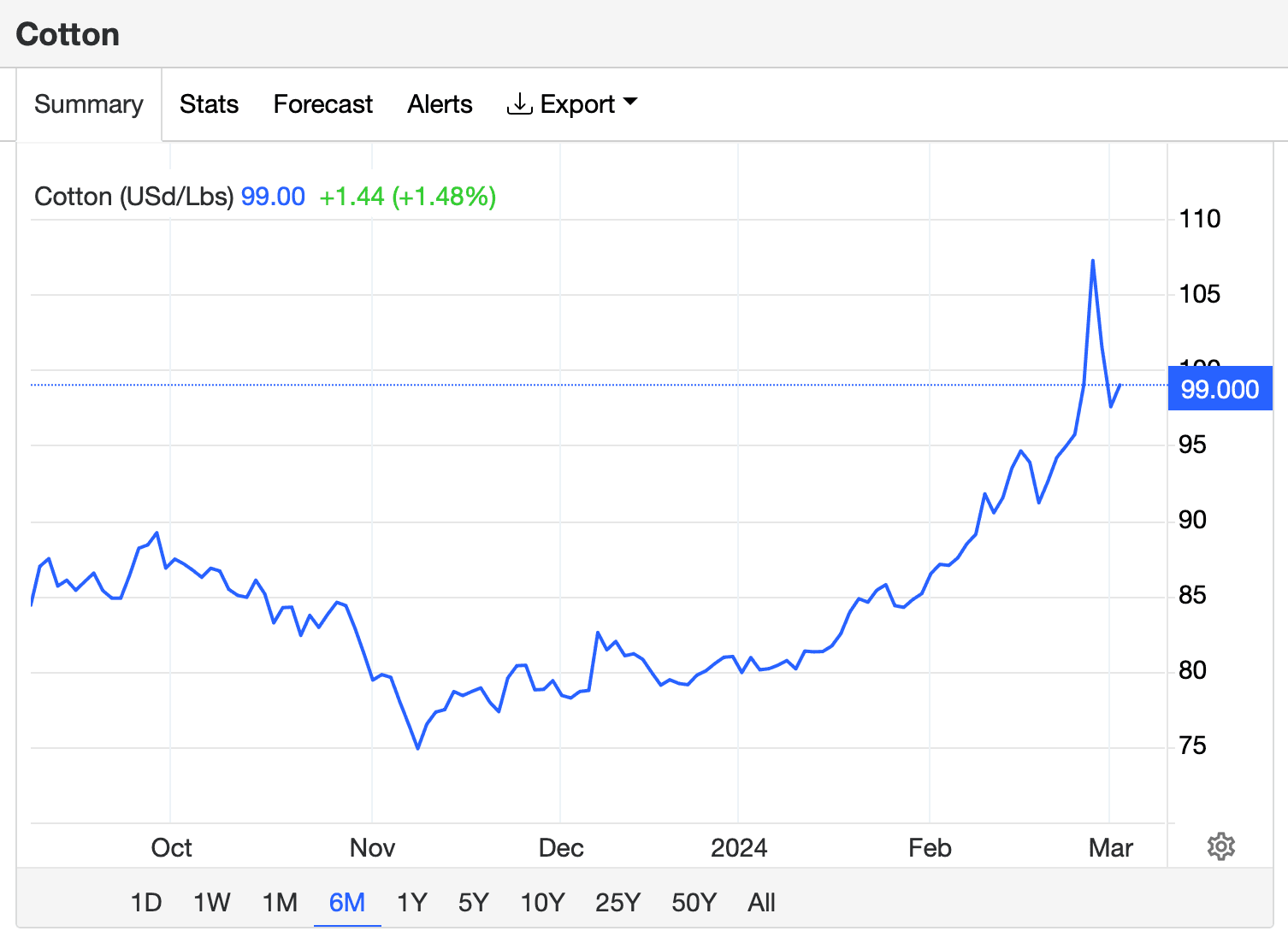The height and width of the screenshot is (937, 1288).
Task: Click the Cotton page heading
Action: 68,34
